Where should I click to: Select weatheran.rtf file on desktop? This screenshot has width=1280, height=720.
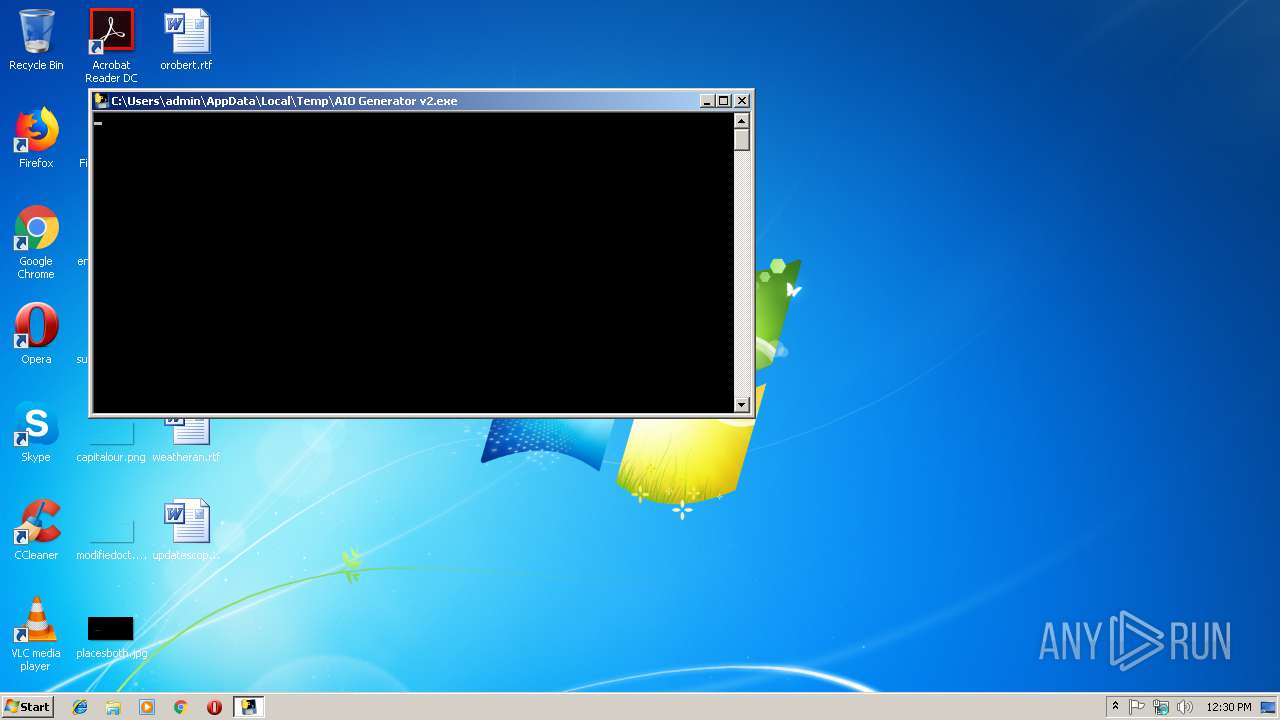[186, 440]
